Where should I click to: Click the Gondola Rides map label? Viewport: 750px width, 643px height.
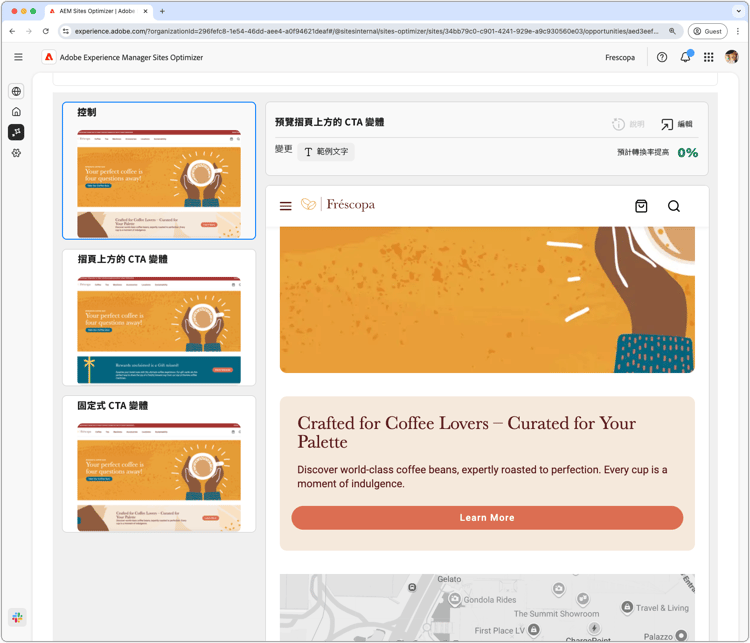click(490, 599)
